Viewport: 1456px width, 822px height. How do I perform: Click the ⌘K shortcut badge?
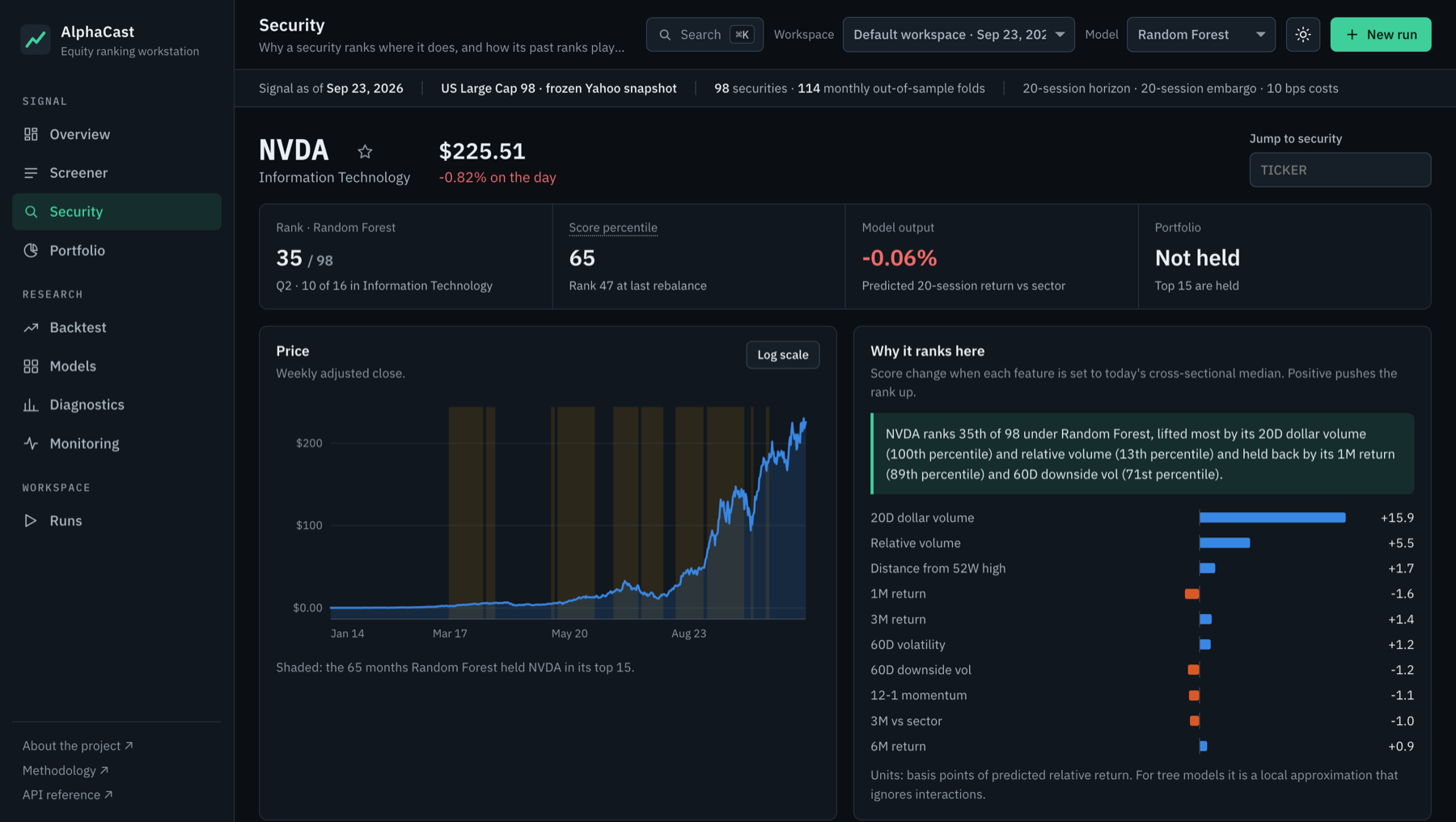742,35
